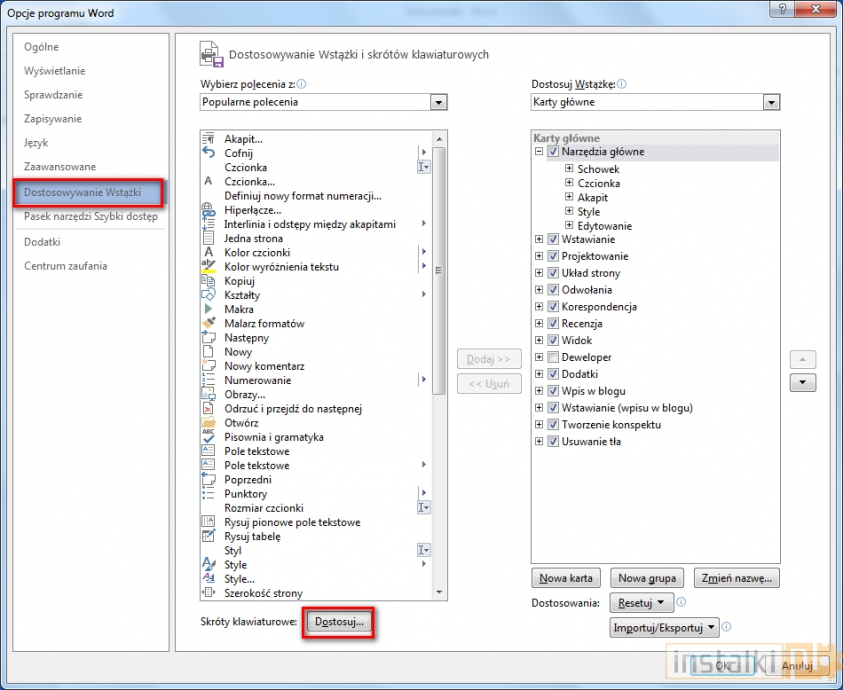The width and height of the screenshot is (843, 690).
Task: Click the Dostosuj keyboard shortcuts button
Action: click(x=340, y=622)
